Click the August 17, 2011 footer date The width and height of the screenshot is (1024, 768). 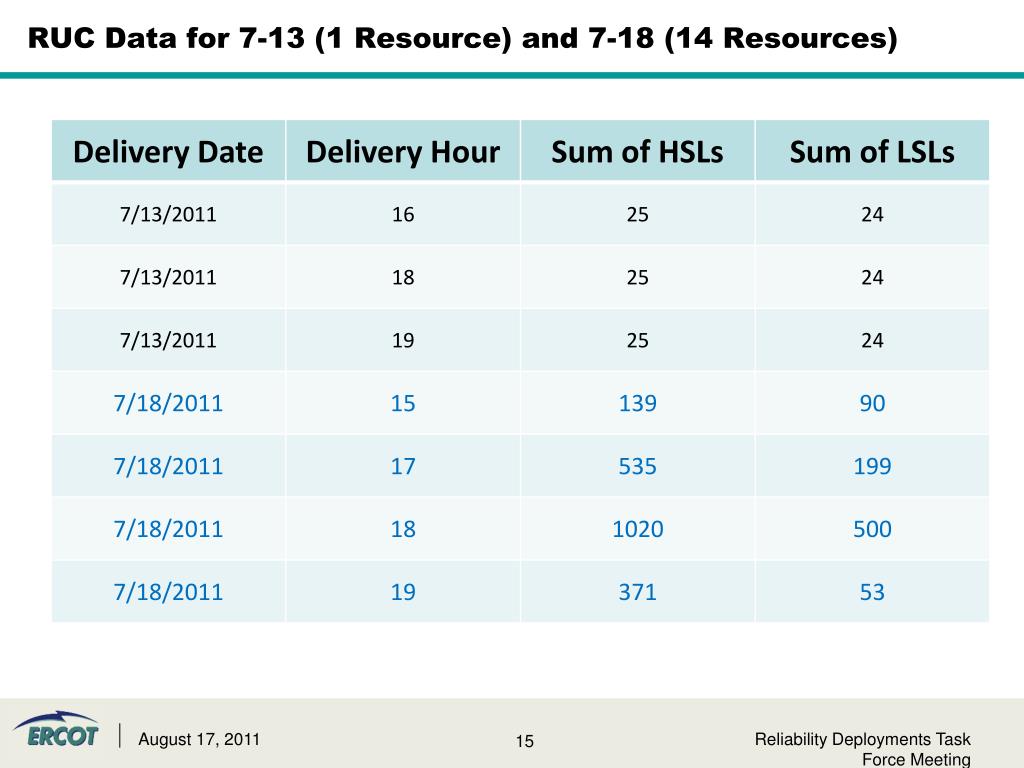click(x=199, y=739)
